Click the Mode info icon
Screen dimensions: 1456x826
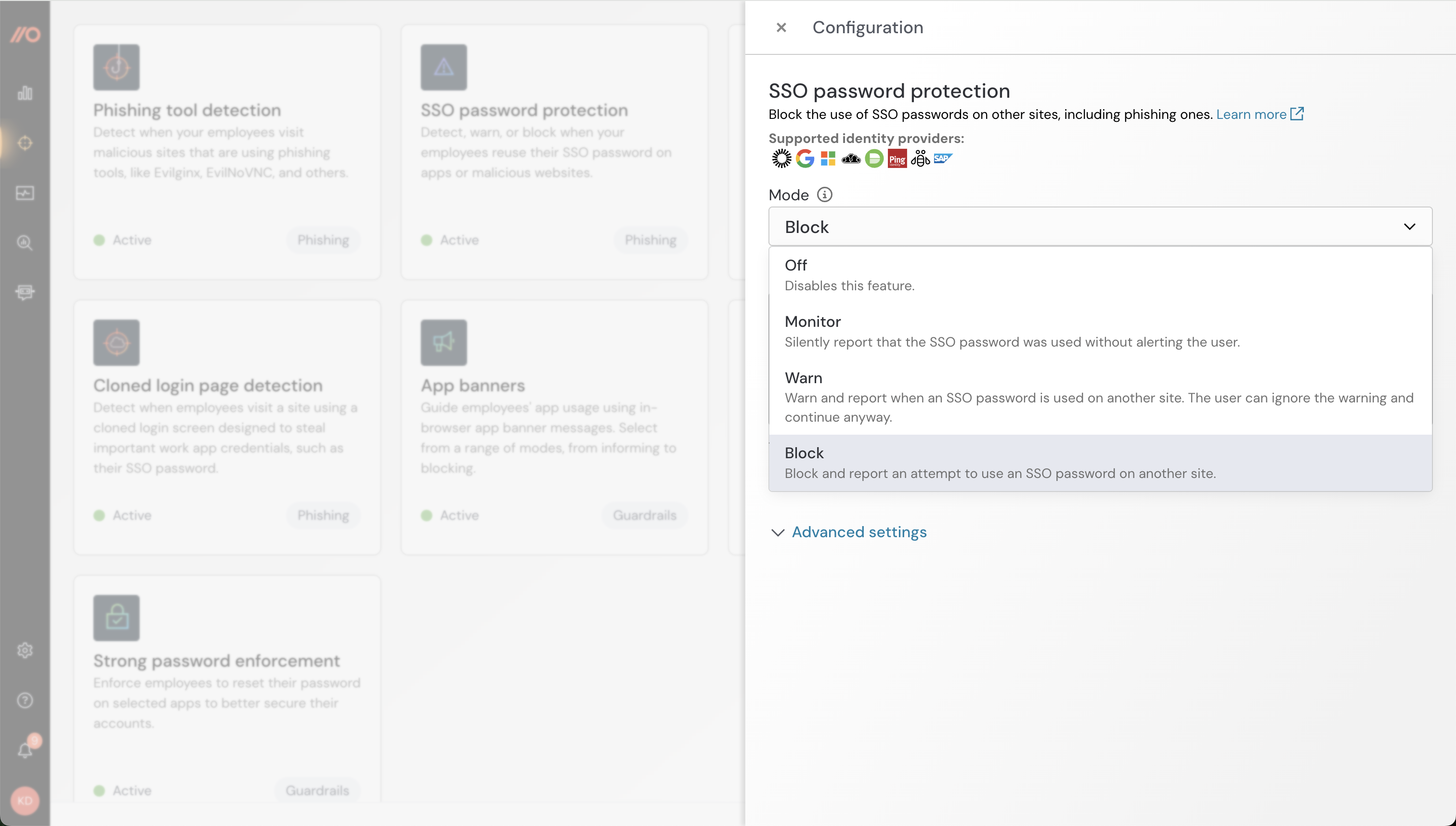(824, 194)
